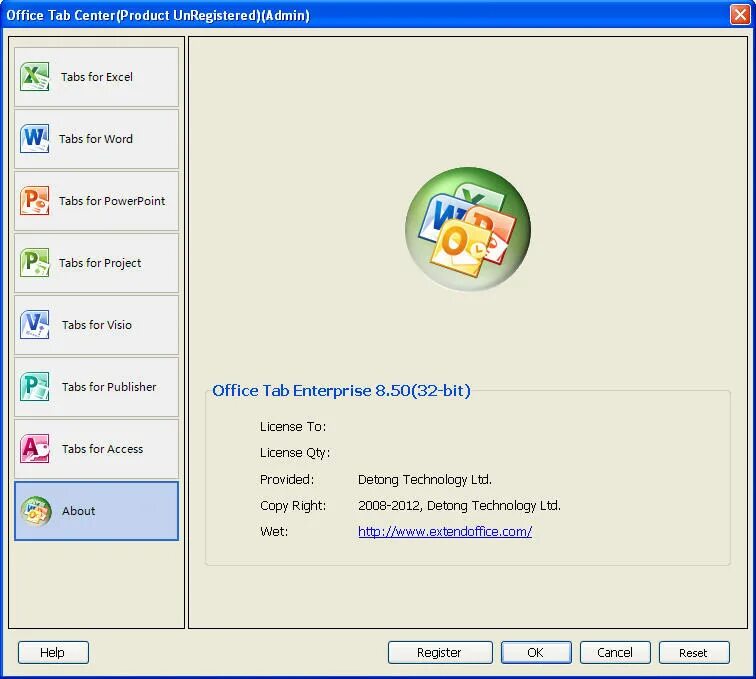The height and width of the screenshot is (679, 756).
Task: Click the Project icon in the sidebar
Action: pyautogui.click(x=34, y=262)
